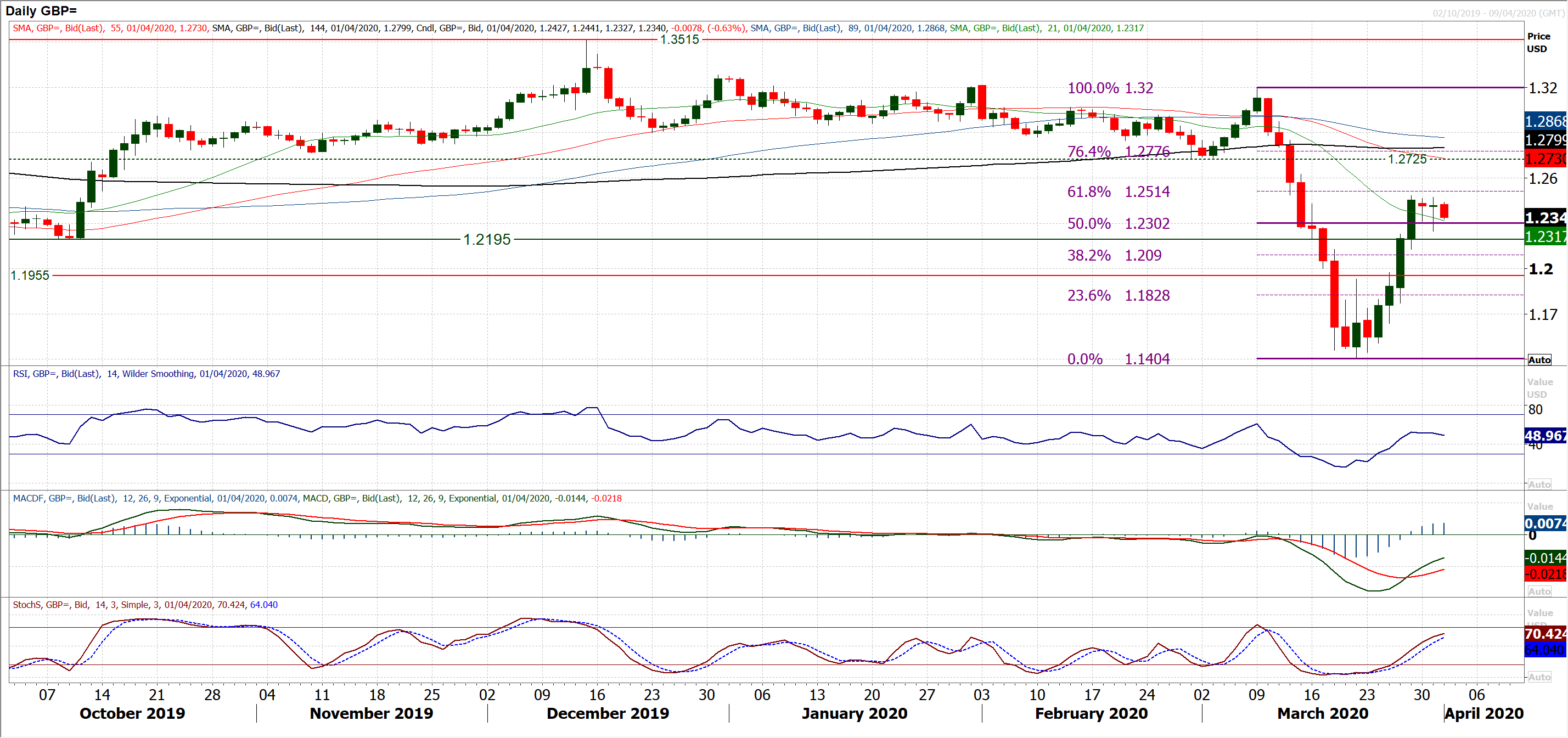
Task: Click the SMA 55 legend entry showing 1.2730
Action: pyautogui.click(x=110, y=28)
